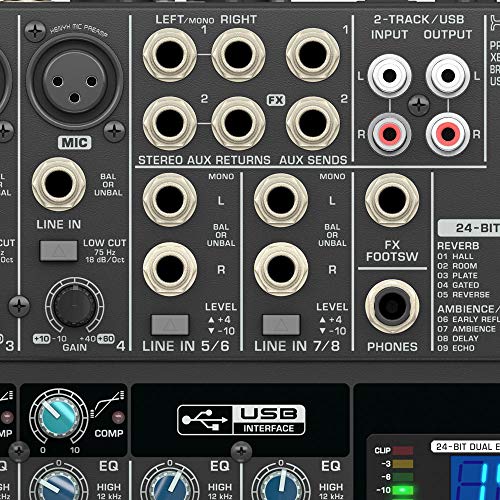Viewport: 500px width, 500px height.
Task: Click the white 2-Track OUTPUT L RCA jack
Action: coord(448,76)
